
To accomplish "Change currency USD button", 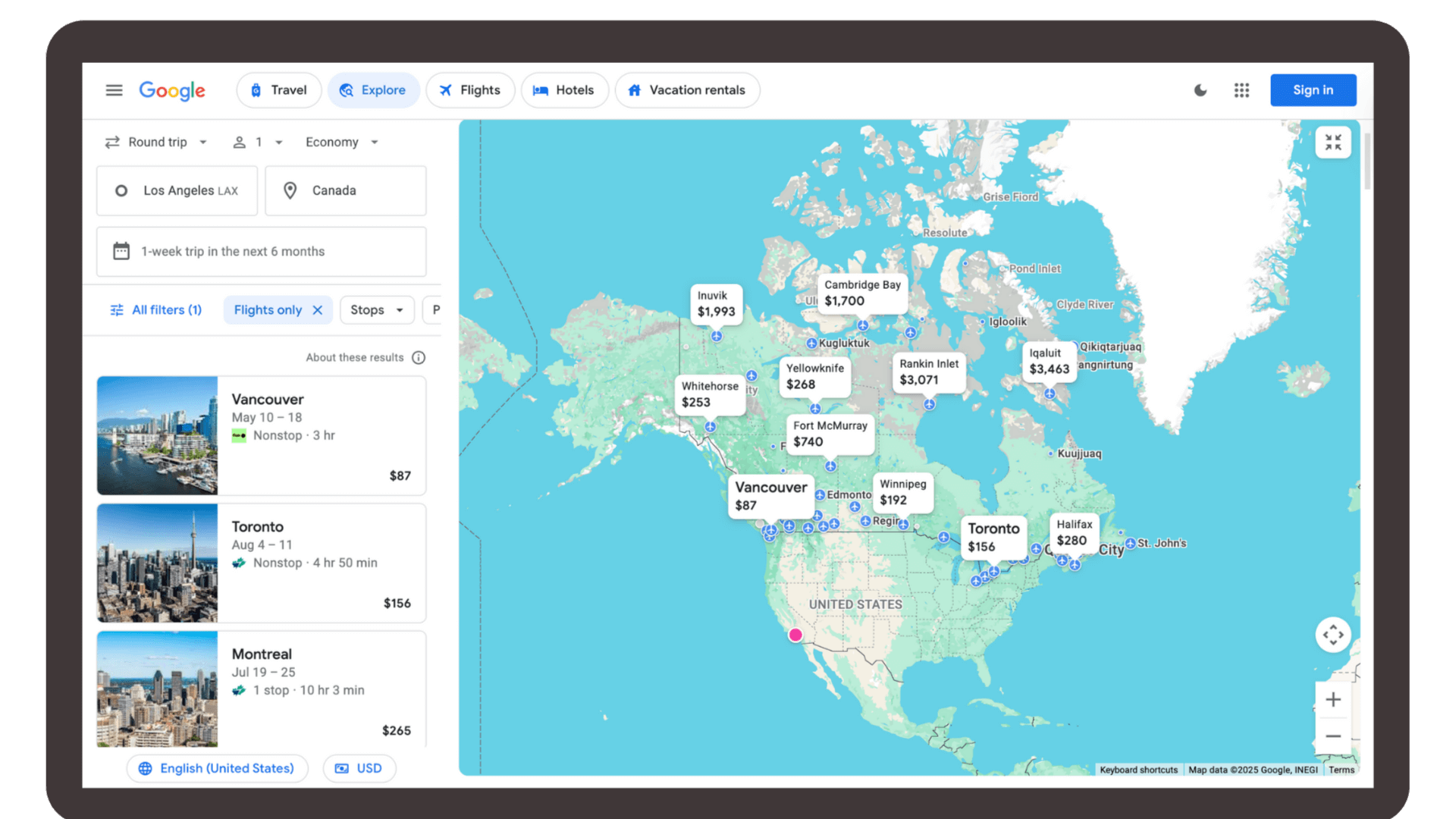I will 359,768.
